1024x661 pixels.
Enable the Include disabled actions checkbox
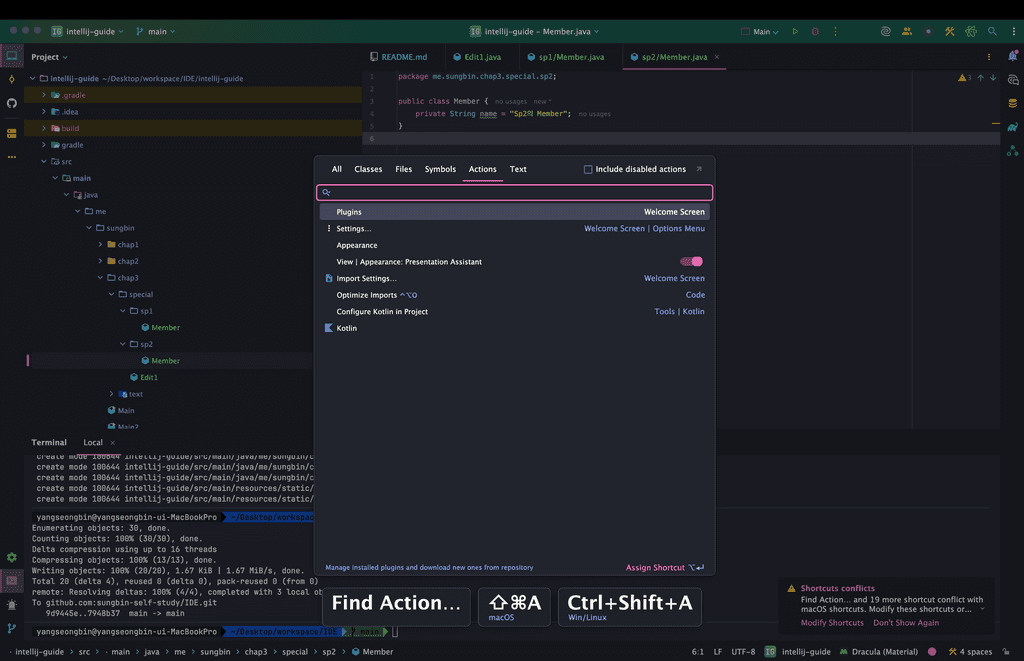[x=588, y=170]
